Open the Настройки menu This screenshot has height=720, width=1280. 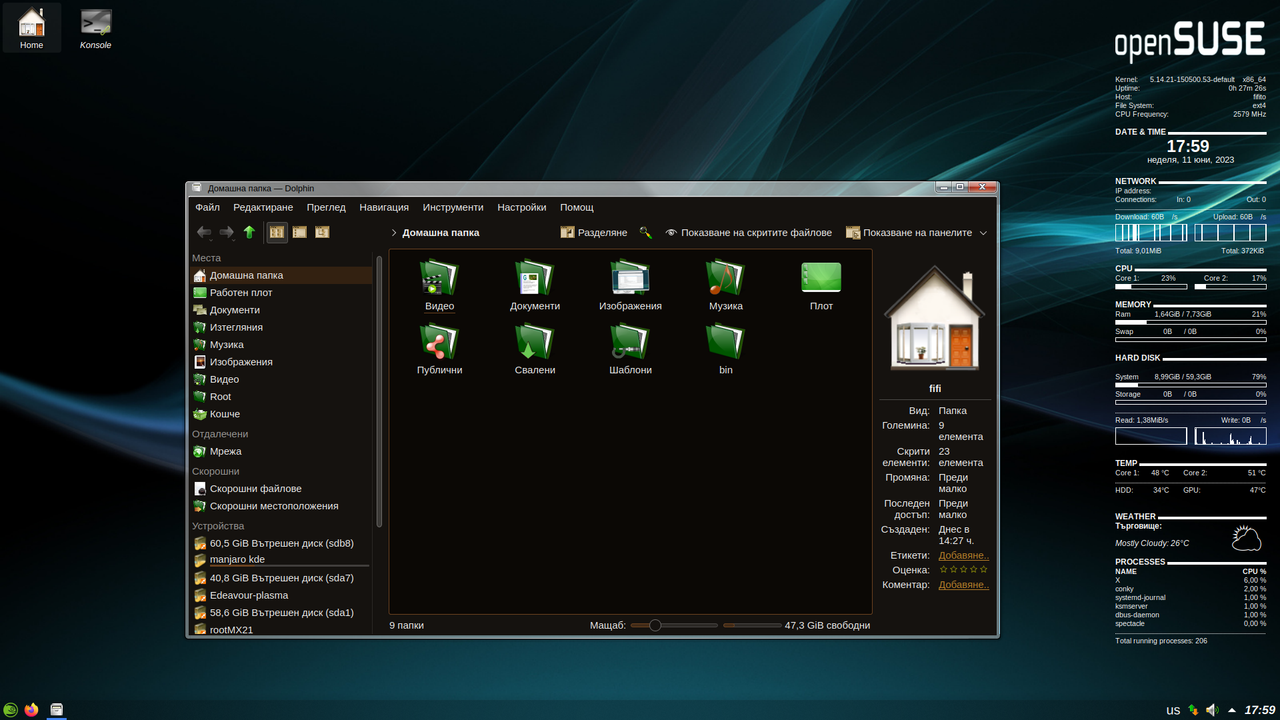[522, 207]
